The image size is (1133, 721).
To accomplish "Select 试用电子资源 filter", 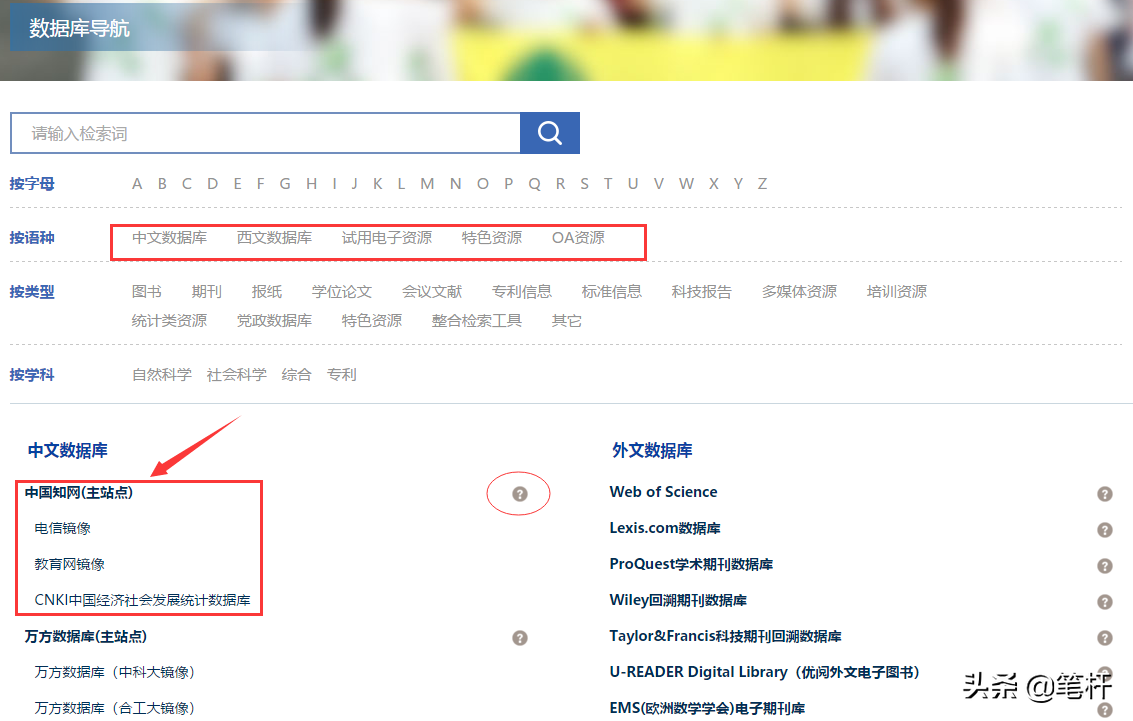I will coord(387,238).
